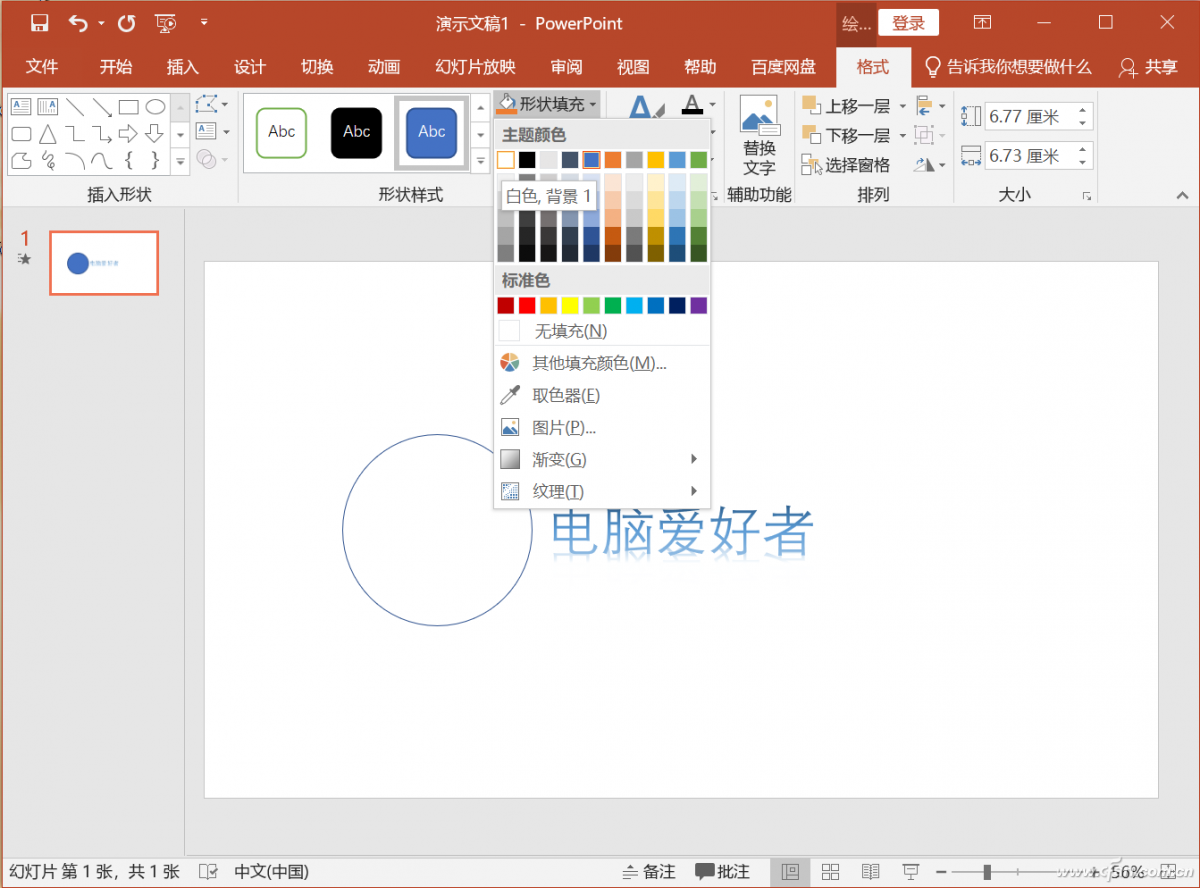Keep Normal view highlighted in status bar
Image resolution: width=1200 pixels, height=888 pixels.
coord(790,871)
